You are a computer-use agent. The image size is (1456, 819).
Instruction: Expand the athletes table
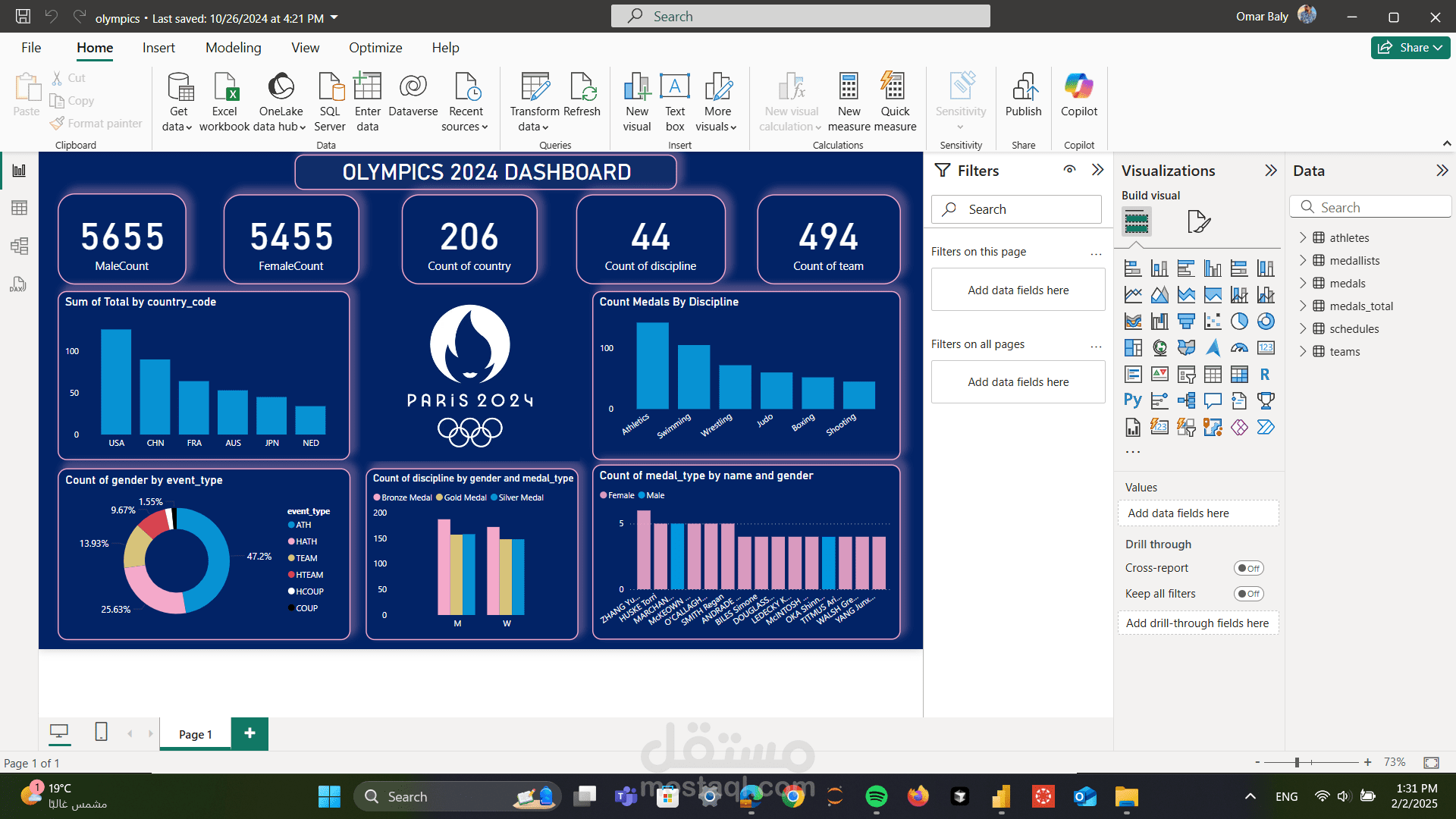tap(1303, 237)
